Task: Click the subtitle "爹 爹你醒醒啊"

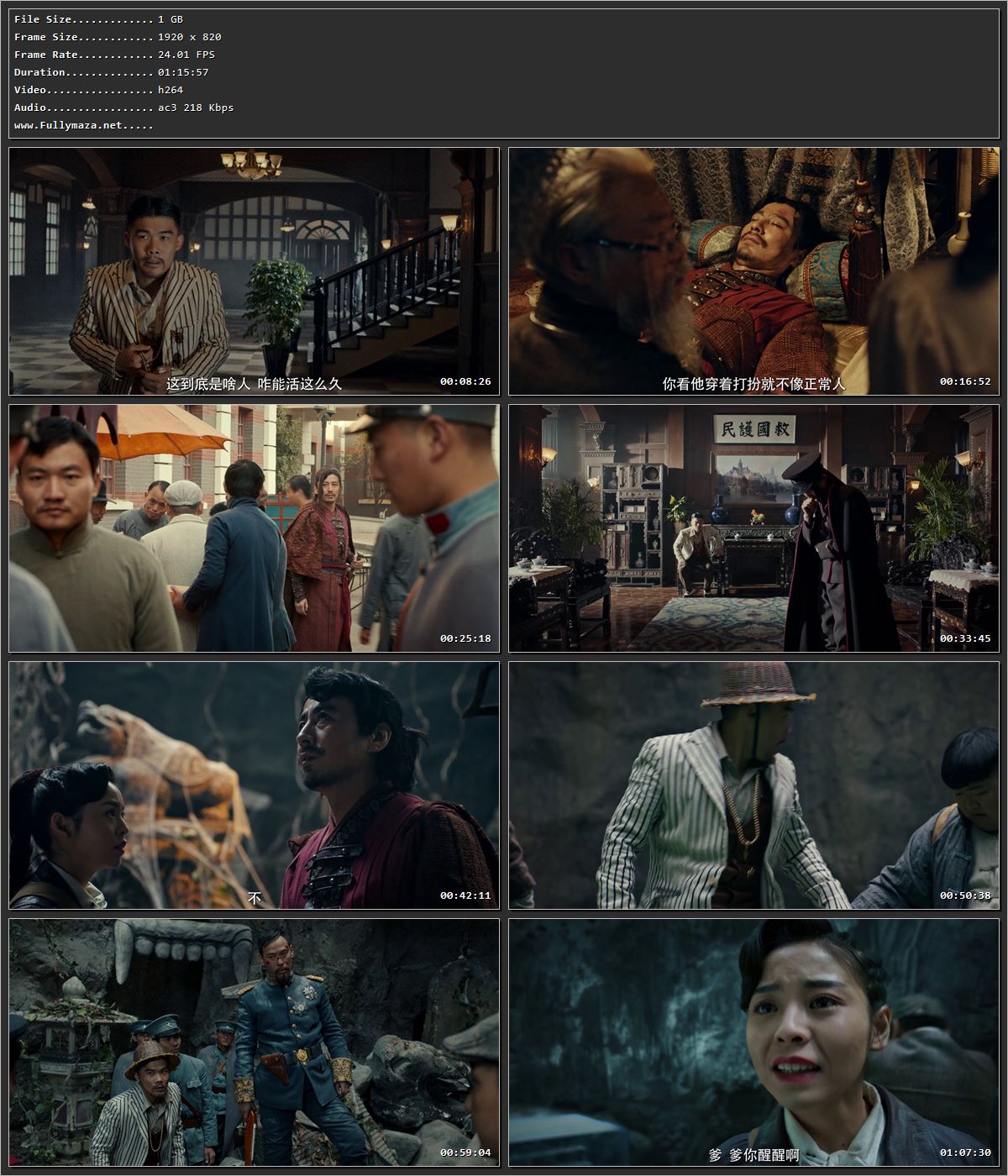Action: click(753, 1155)
